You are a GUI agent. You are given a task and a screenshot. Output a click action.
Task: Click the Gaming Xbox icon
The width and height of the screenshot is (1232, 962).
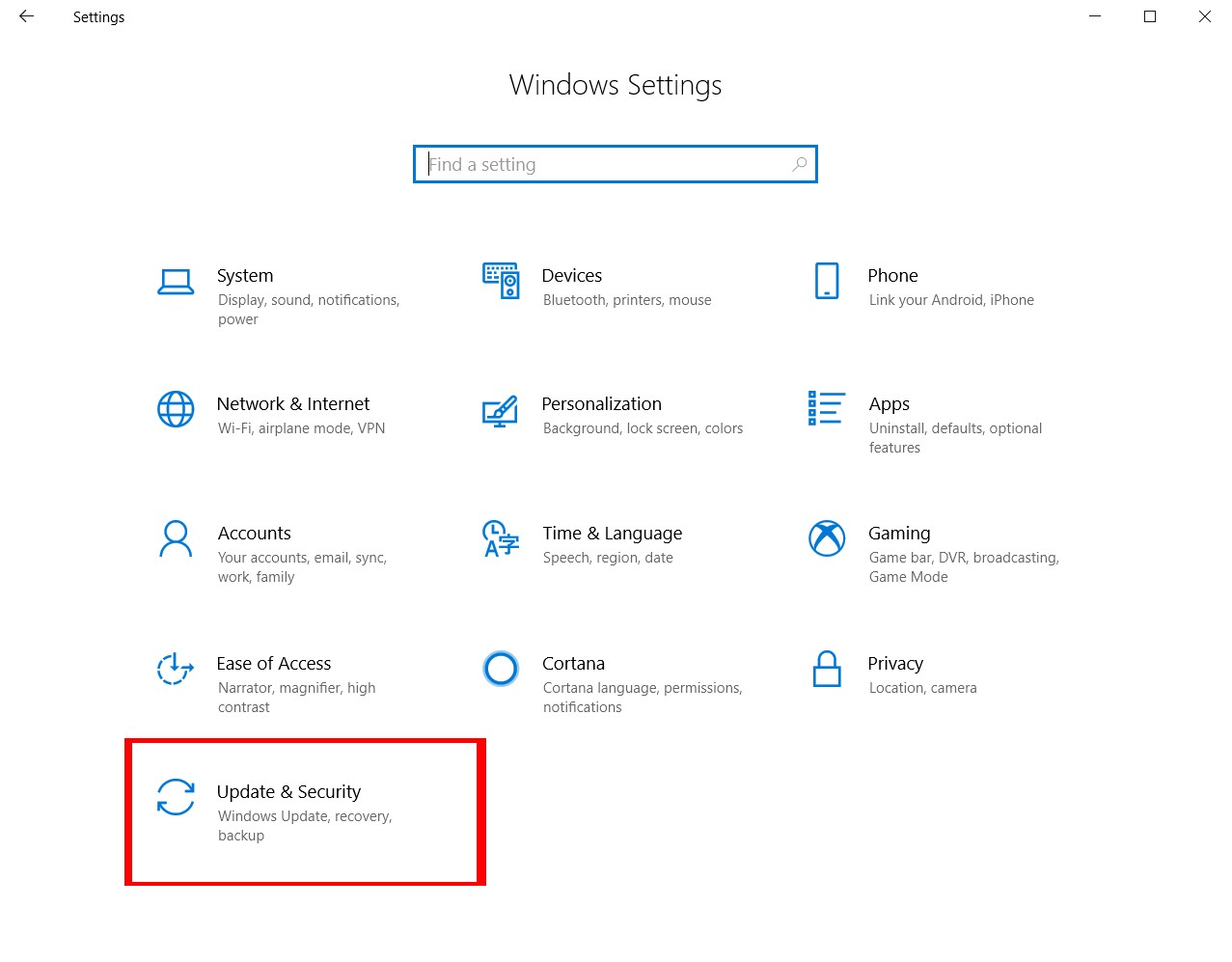(827, 538)
